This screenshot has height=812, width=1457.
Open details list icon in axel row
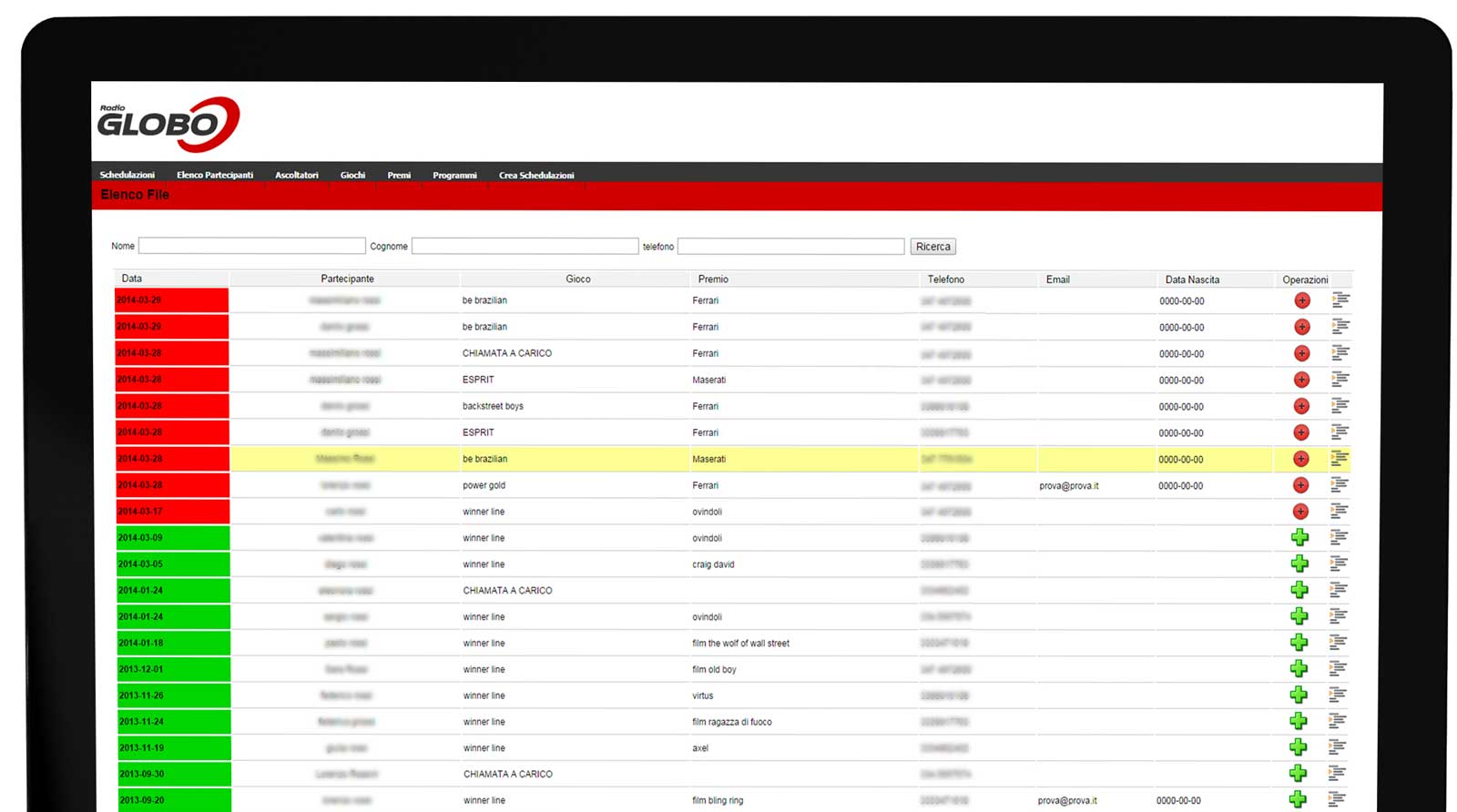(x=1338, y=747)
